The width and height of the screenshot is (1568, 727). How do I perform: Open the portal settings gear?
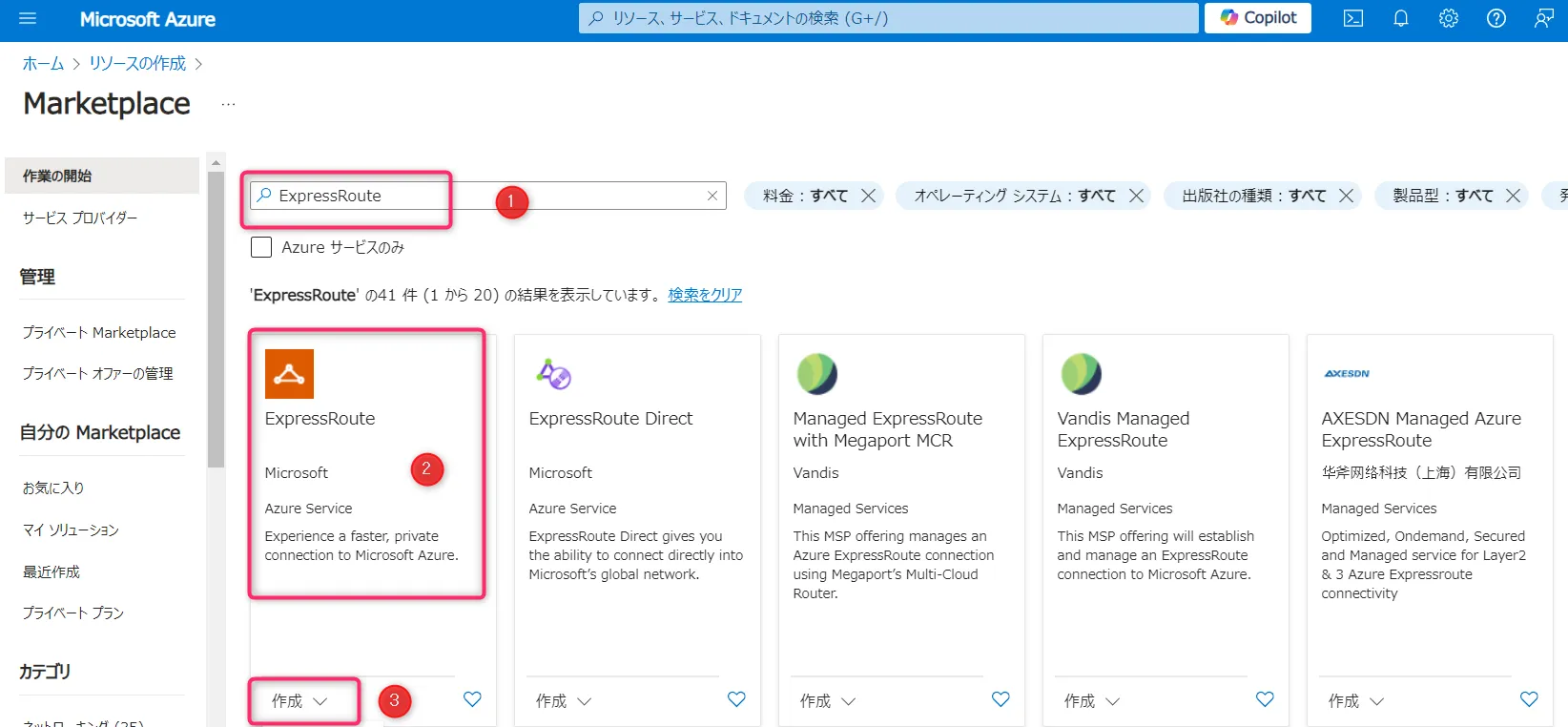click(1449, 18)
